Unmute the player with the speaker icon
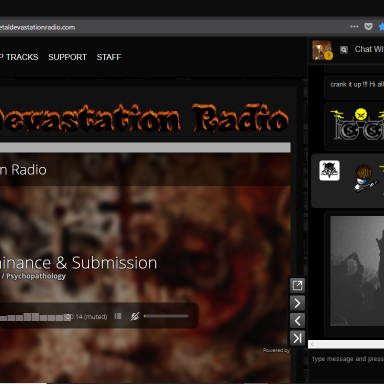384x384 pixels. (x=135, y=316)
